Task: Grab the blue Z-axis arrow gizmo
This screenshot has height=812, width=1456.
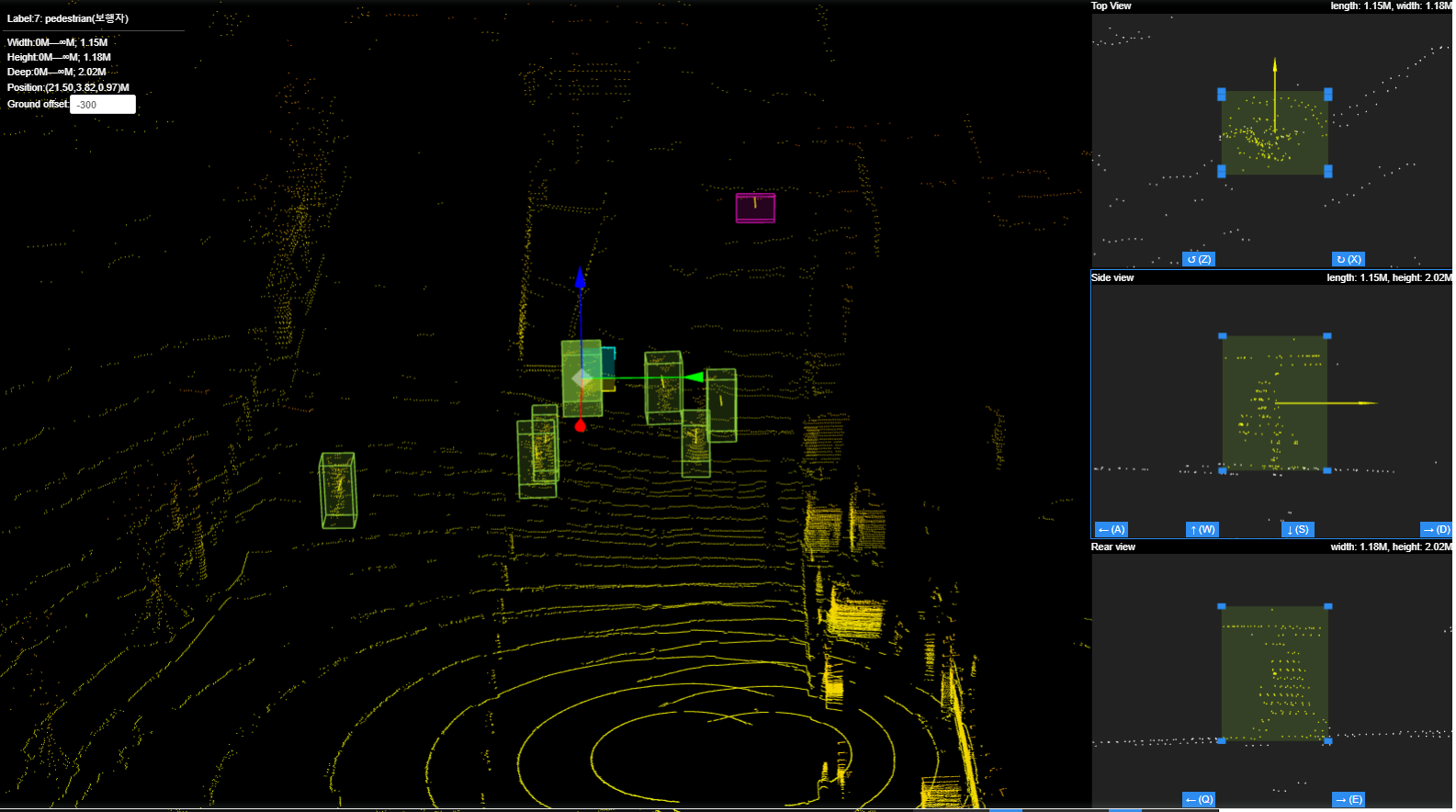Action: (580, 276)
